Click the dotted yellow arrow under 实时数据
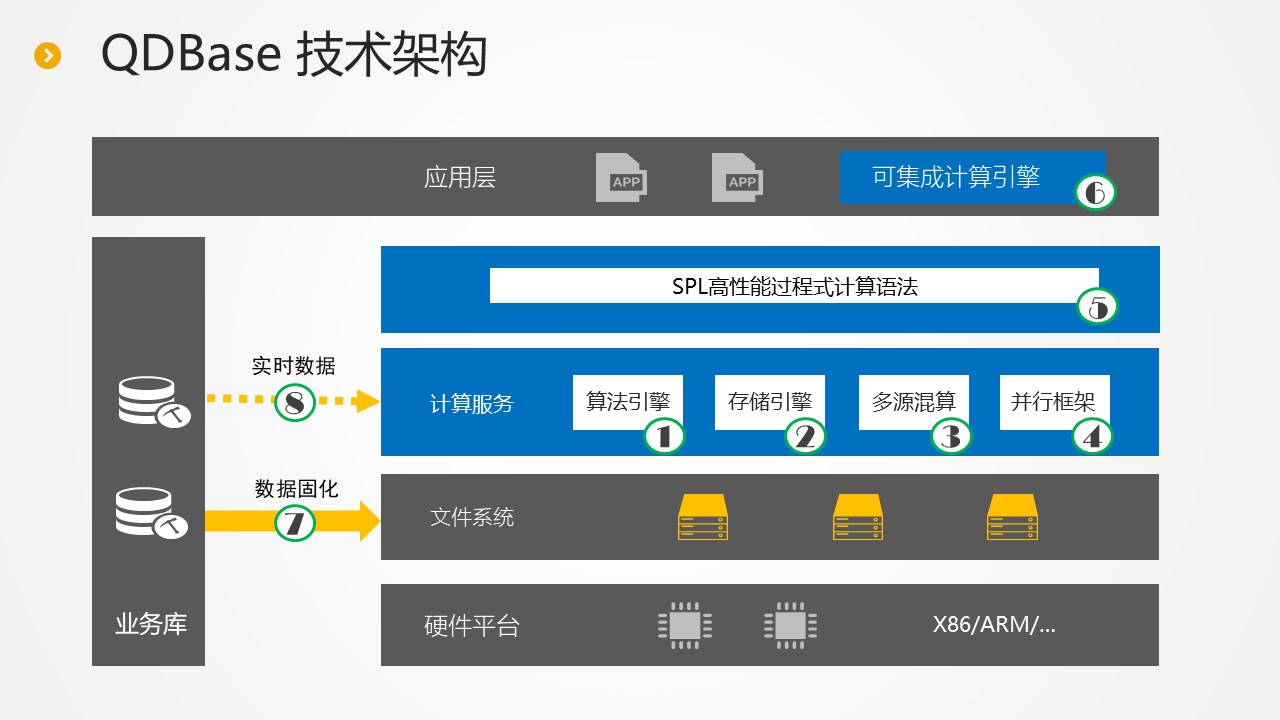 point(294,402)
